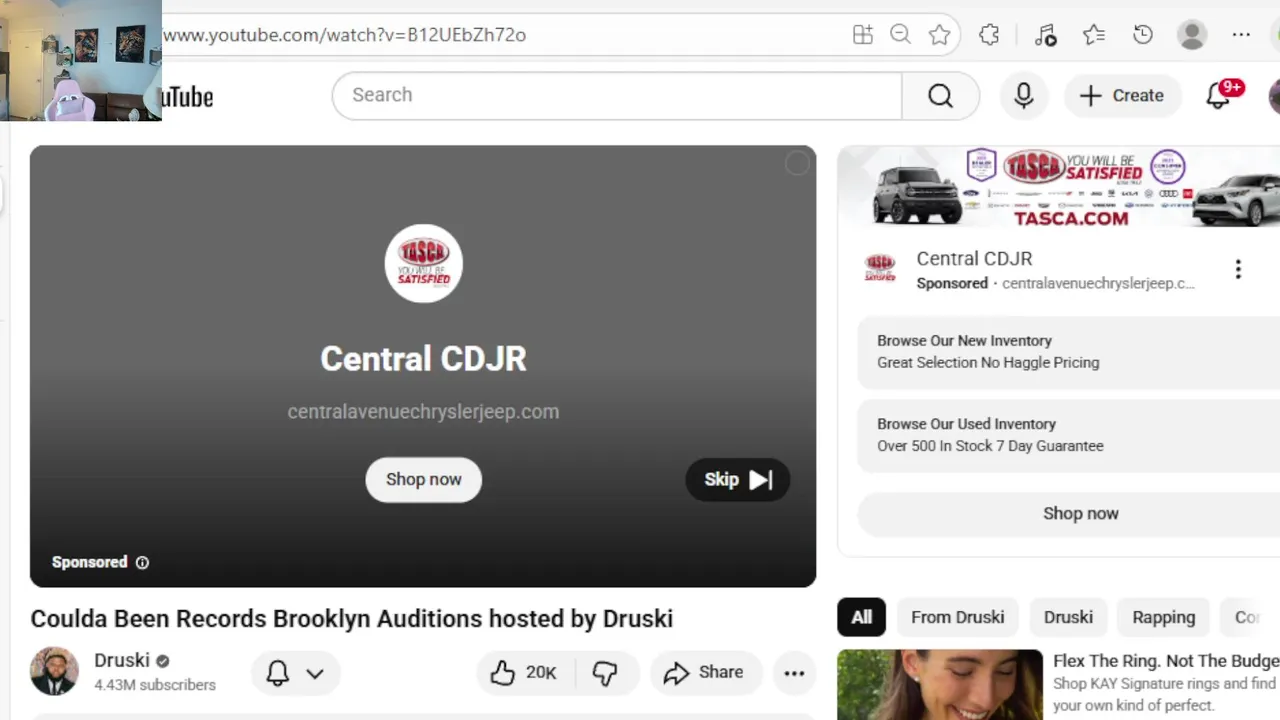Screen dimensions: 1280x720
Task: Select the Druski filter chip
Action: tap(1068, 618)
